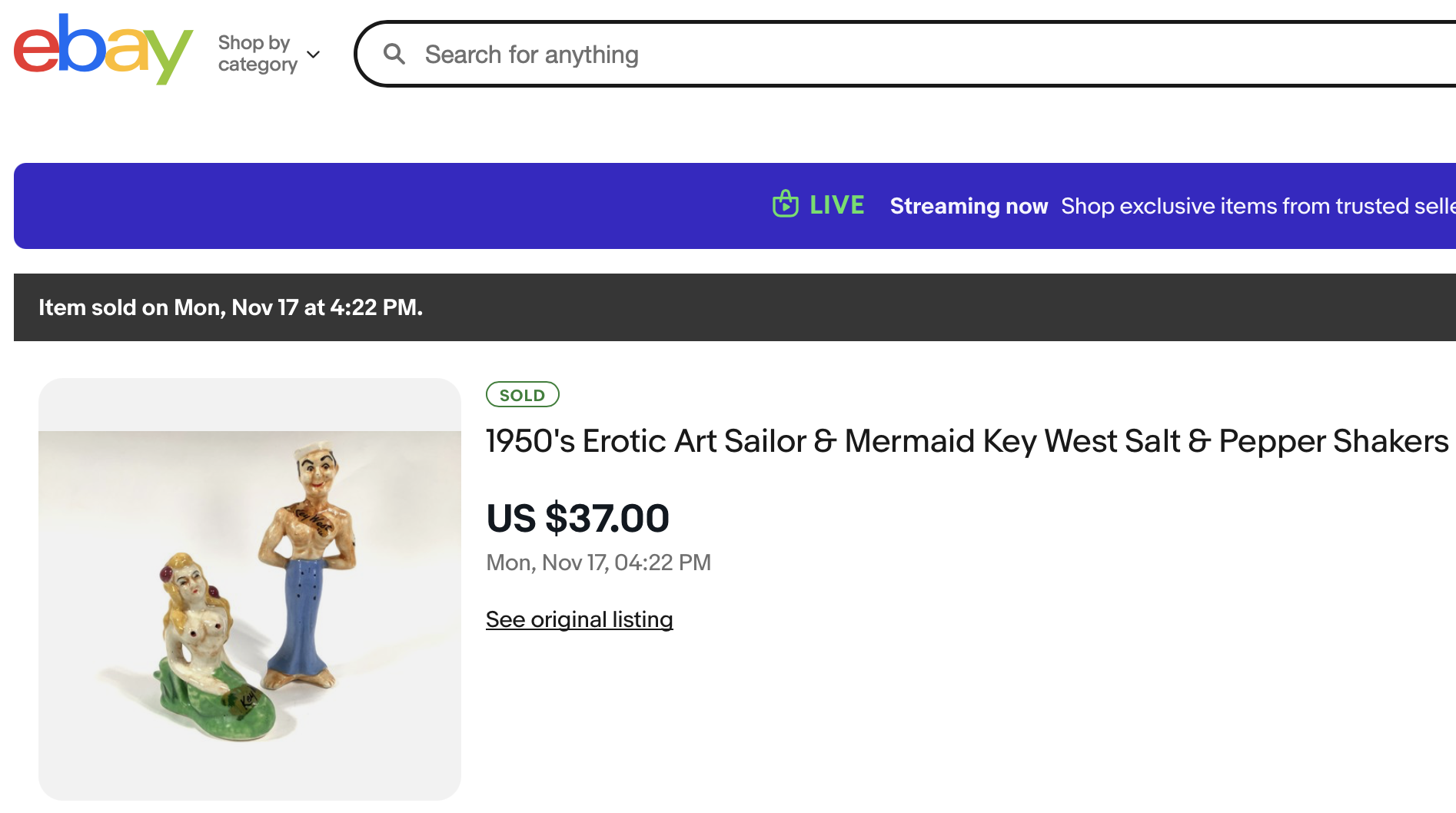Viewport: 1456px width, 813px height.
Task: Select the Streaming now text
Action: [x=969, y=206]
